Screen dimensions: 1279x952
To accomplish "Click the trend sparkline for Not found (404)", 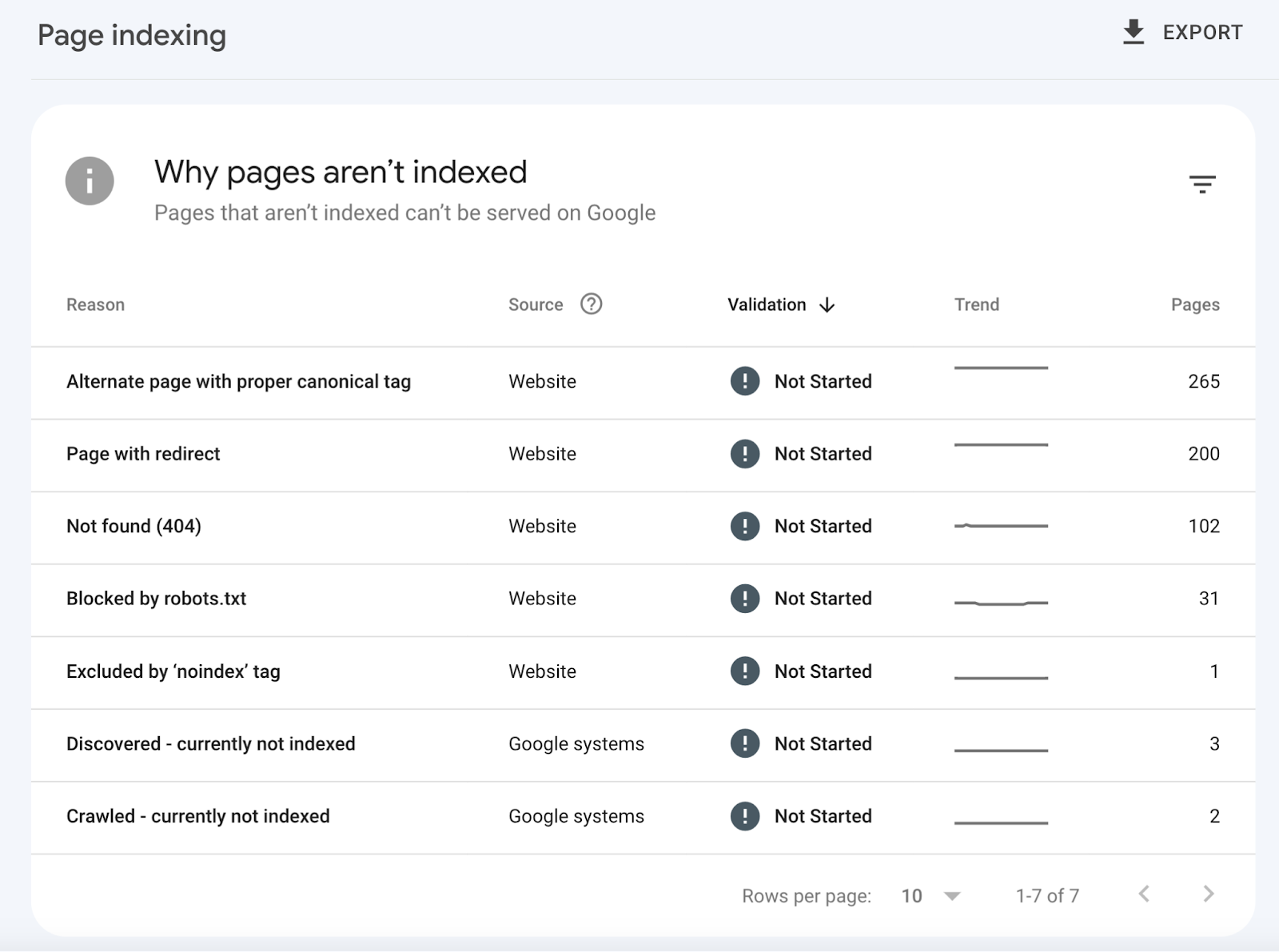I will coord(1001,526).
